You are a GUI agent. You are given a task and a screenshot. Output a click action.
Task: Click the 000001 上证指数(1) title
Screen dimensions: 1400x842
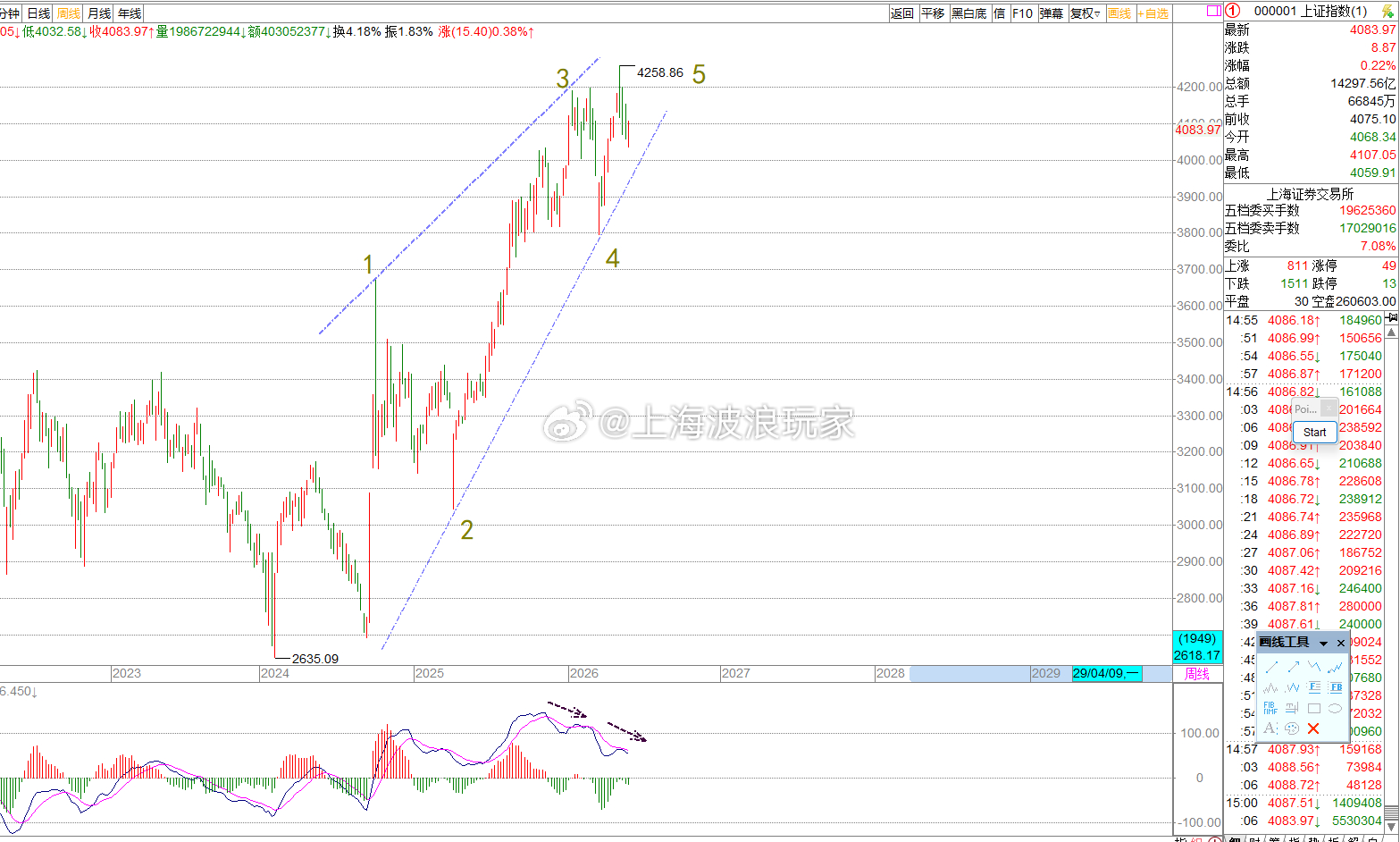pyautogui.click(x=1311, y=11)
